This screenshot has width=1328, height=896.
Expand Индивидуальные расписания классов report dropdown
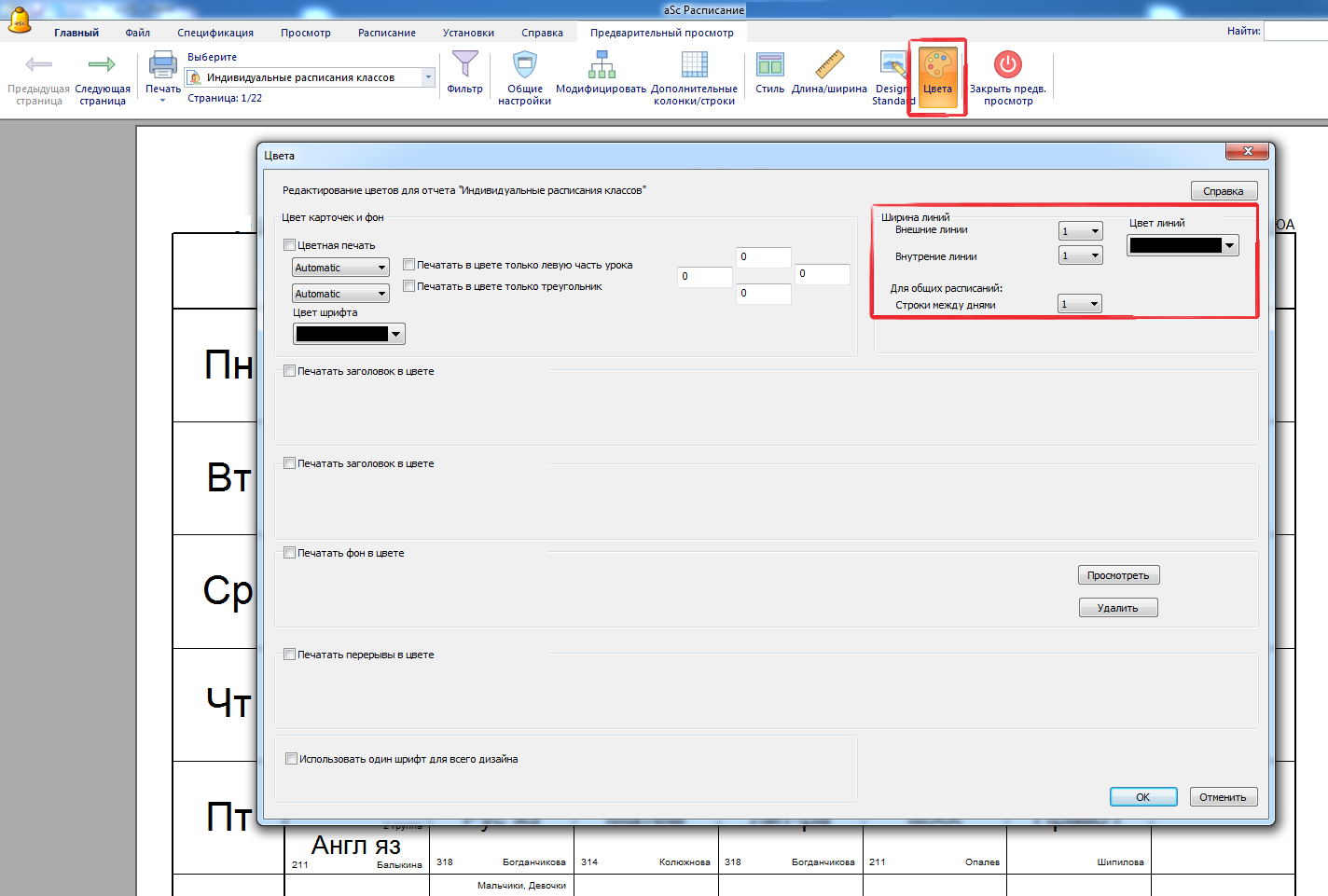tap(428, 77)
